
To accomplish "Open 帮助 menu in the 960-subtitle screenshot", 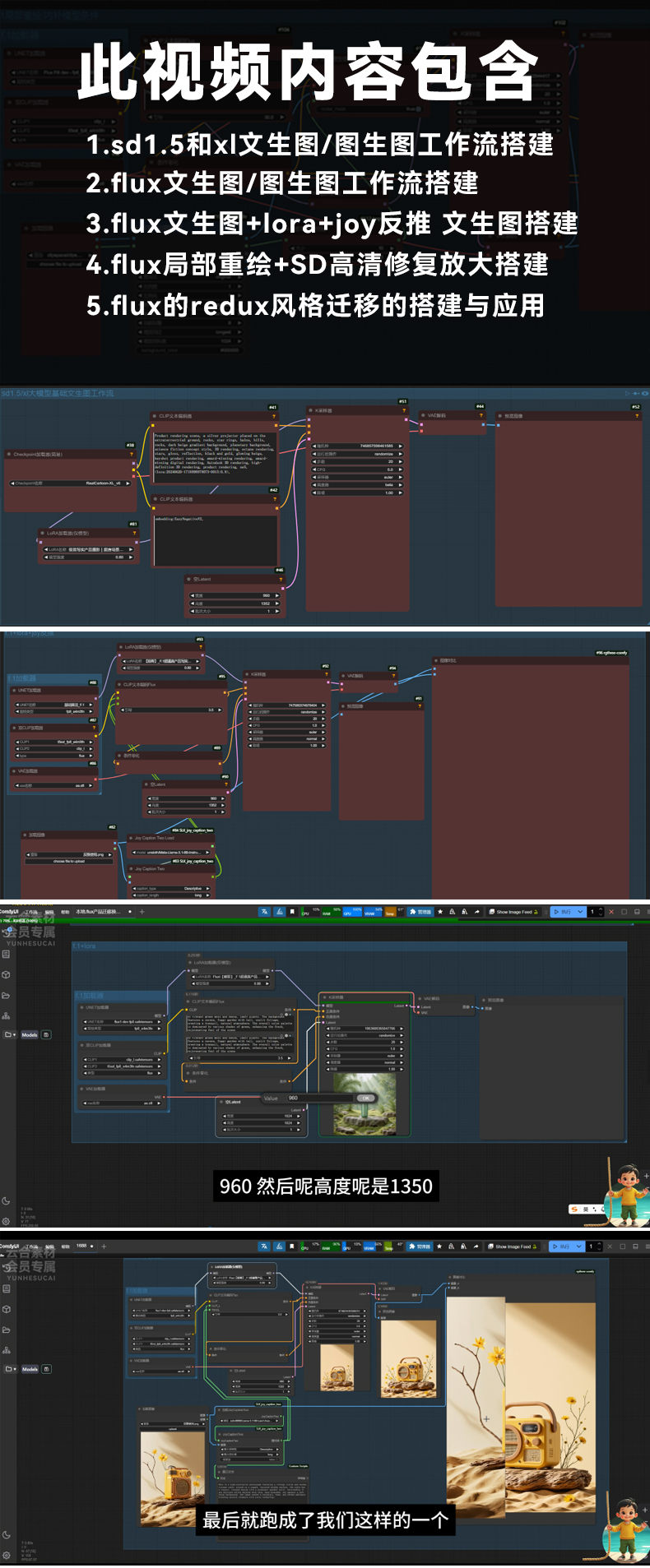I will click(x=65, y=912).
